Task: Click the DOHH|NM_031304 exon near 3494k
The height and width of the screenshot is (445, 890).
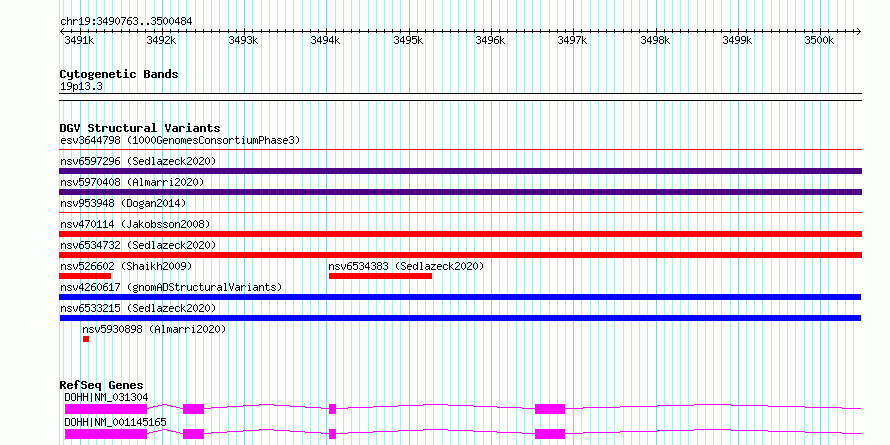Action: click(333, 409)
